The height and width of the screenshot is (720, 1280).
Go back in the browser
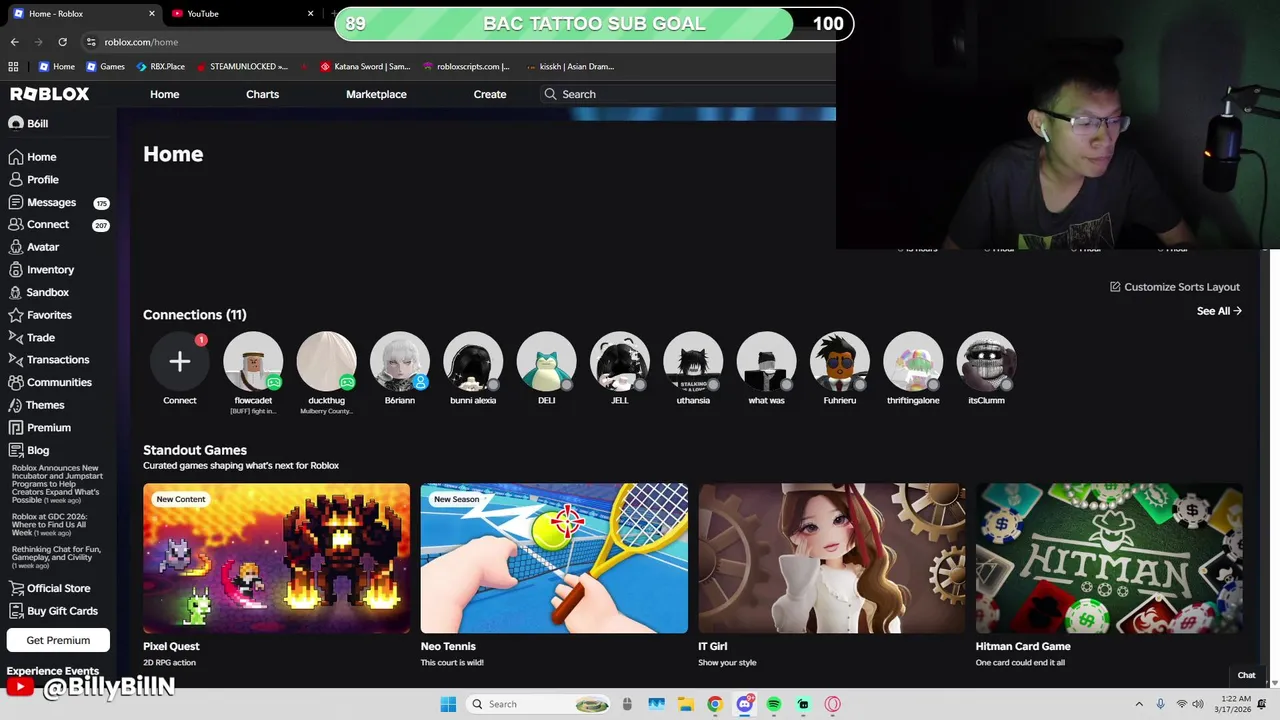(14, 42)
